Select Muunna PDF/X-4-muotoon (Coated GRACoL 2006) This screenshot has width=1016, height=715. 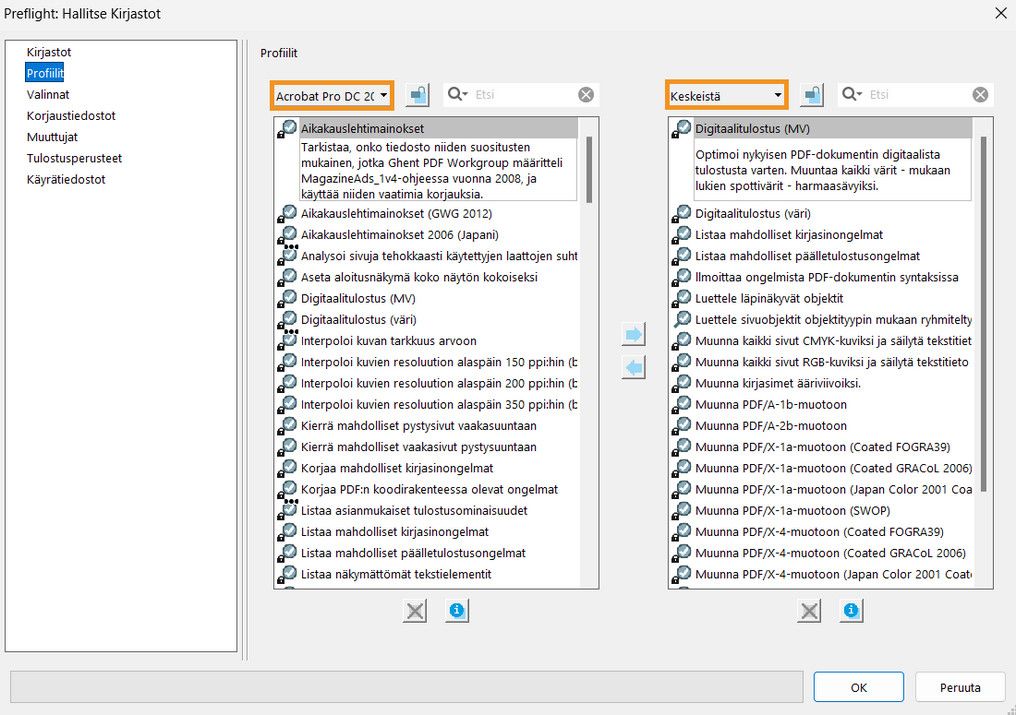(x=830, y=553)
